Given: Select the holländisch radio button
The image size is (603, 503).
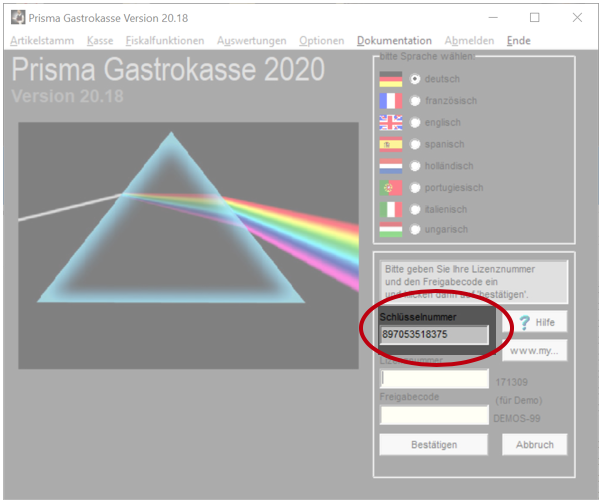Looking at the screenshot, I should pyautogui.click(x=415, y=166).
